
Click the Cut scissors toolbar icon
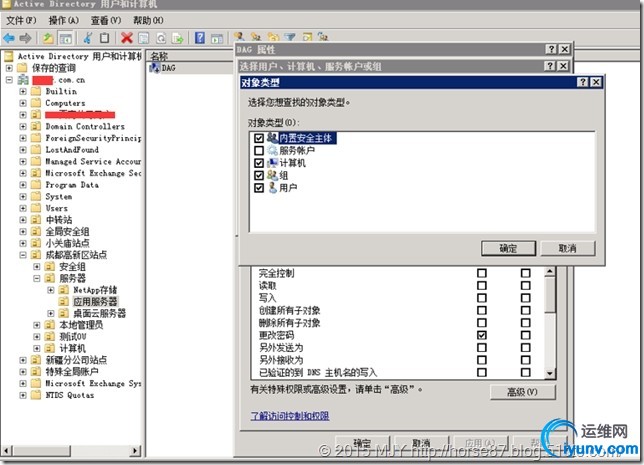pyautogui.click(x=87, y=38)
